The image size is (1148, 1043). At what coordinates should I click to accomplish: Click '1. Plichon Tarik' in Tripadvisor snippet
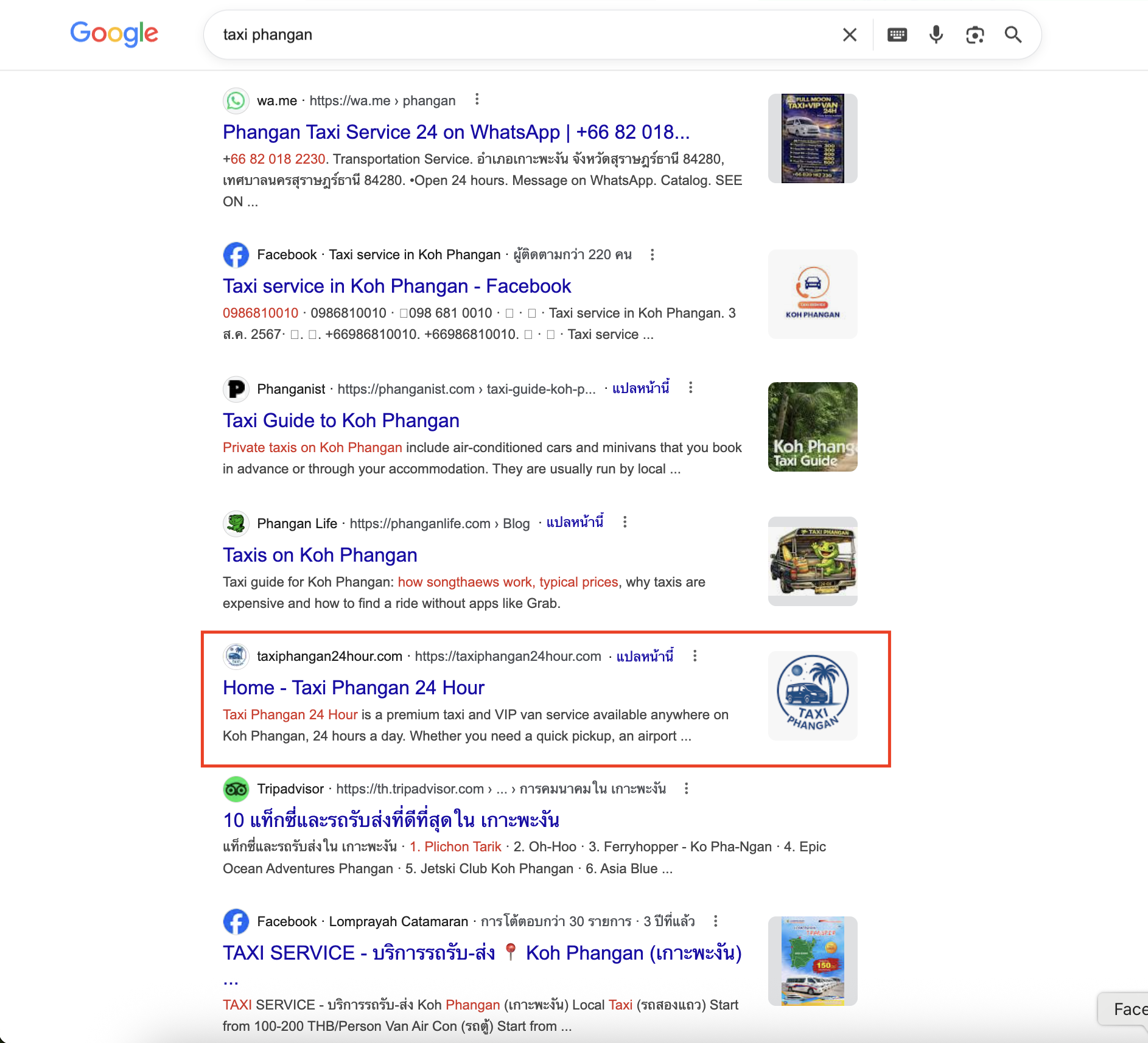pos(455,846)
